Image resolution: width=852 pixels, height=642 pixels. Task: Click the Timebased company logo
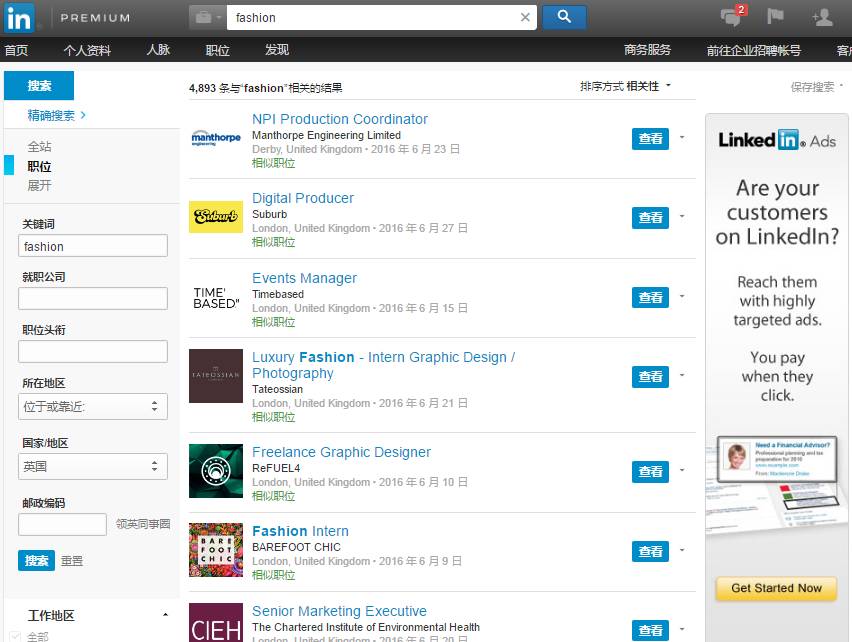tap(216, 298)
